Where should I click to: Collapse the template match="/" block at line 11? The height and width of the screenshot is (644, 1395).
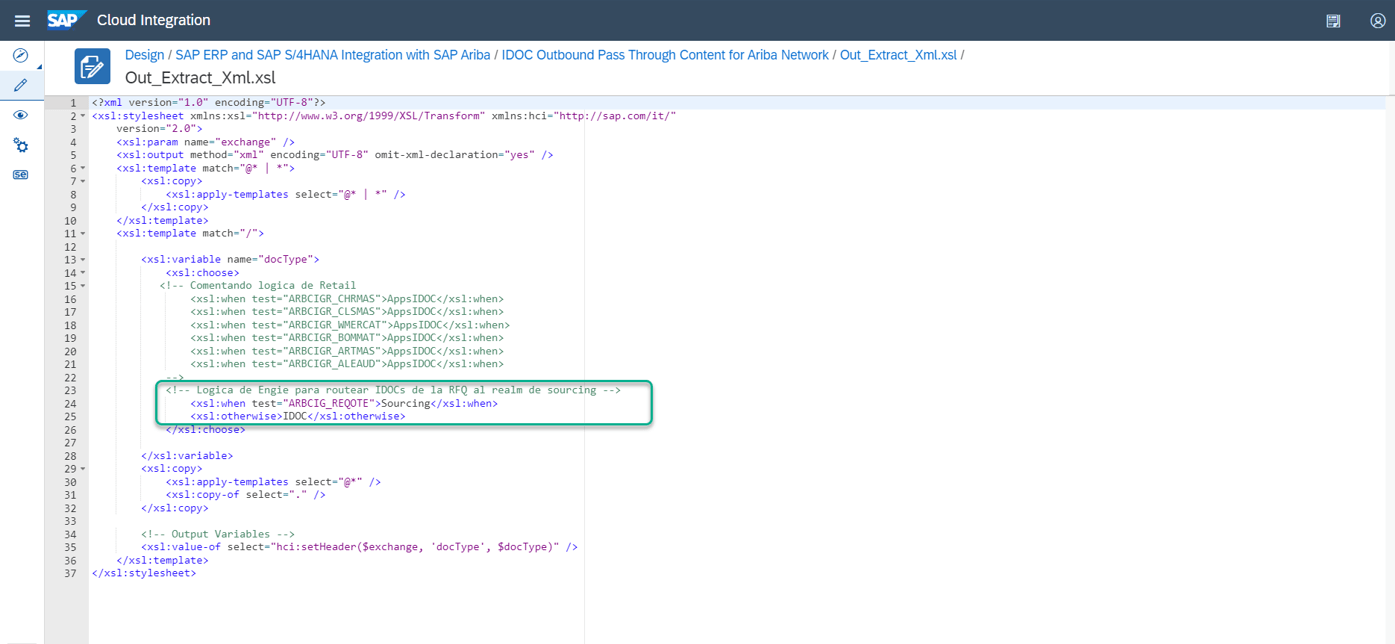pos(83,233)
